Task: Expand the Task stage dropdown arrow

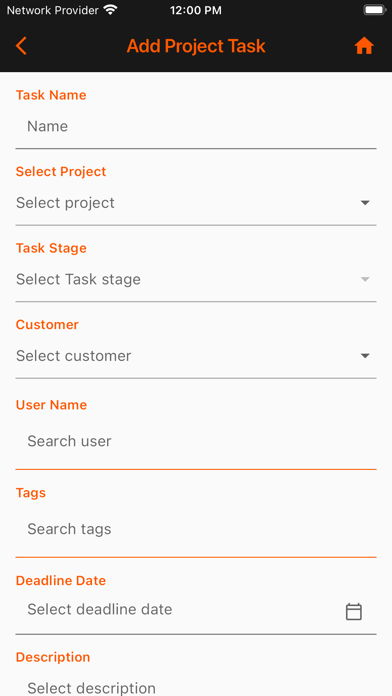Action: pos(365,280)
